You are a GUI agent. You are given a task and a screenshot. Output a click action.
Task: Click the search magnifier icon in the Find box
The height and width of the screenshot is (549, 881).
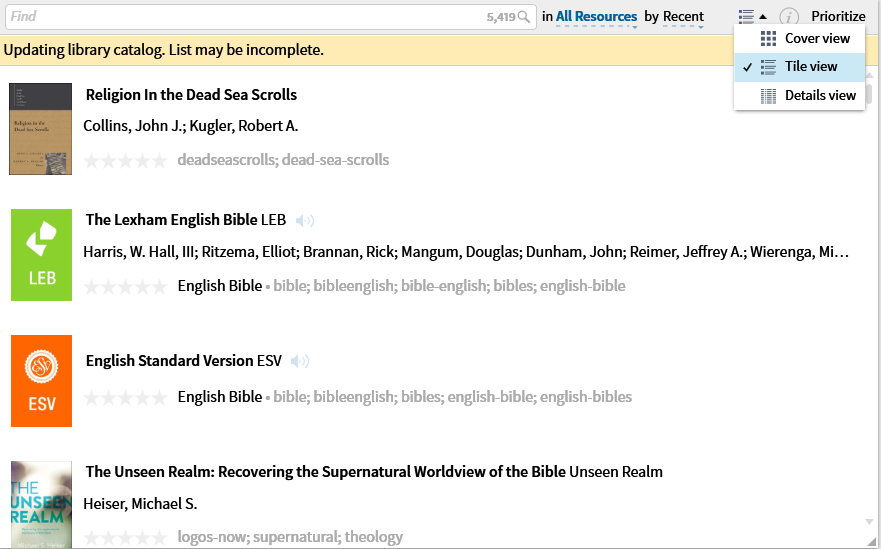[524, 17]
